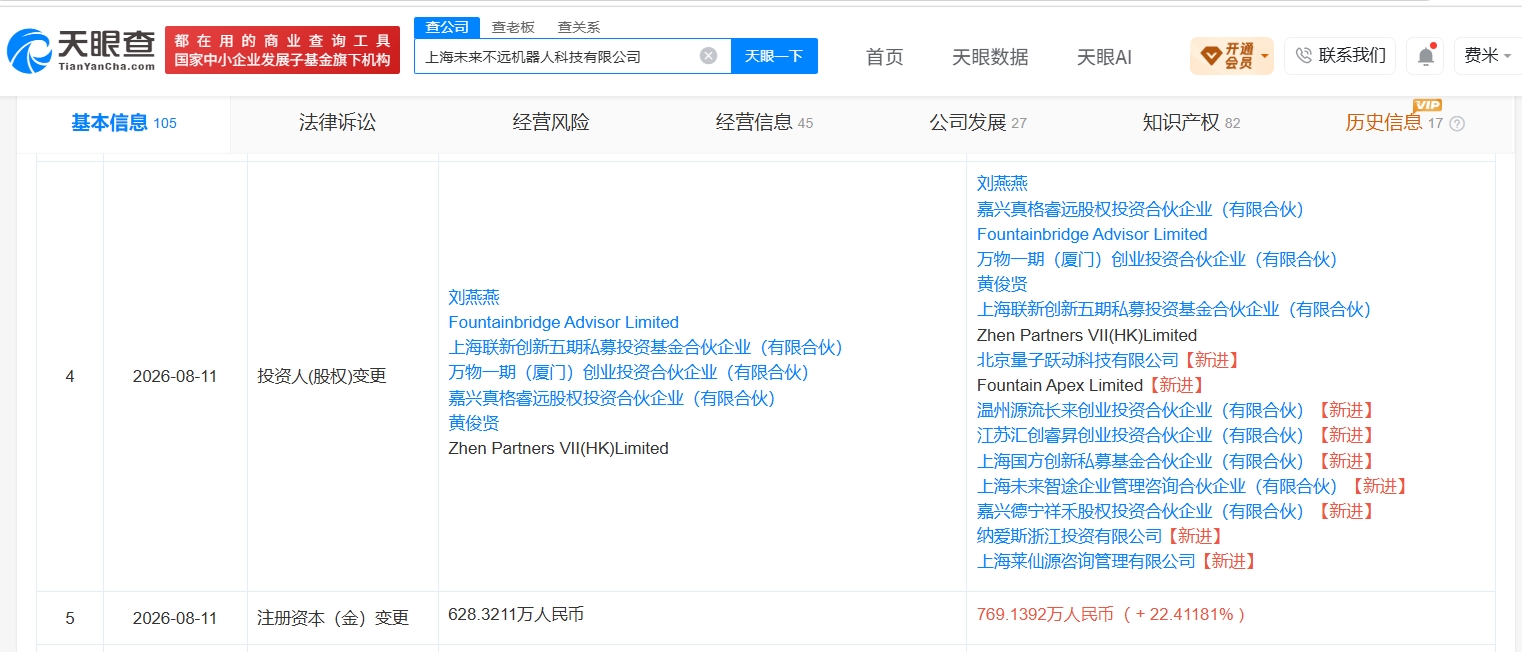Open 天眼数据 in the top navigation
1522x652 pixels.
990,57
